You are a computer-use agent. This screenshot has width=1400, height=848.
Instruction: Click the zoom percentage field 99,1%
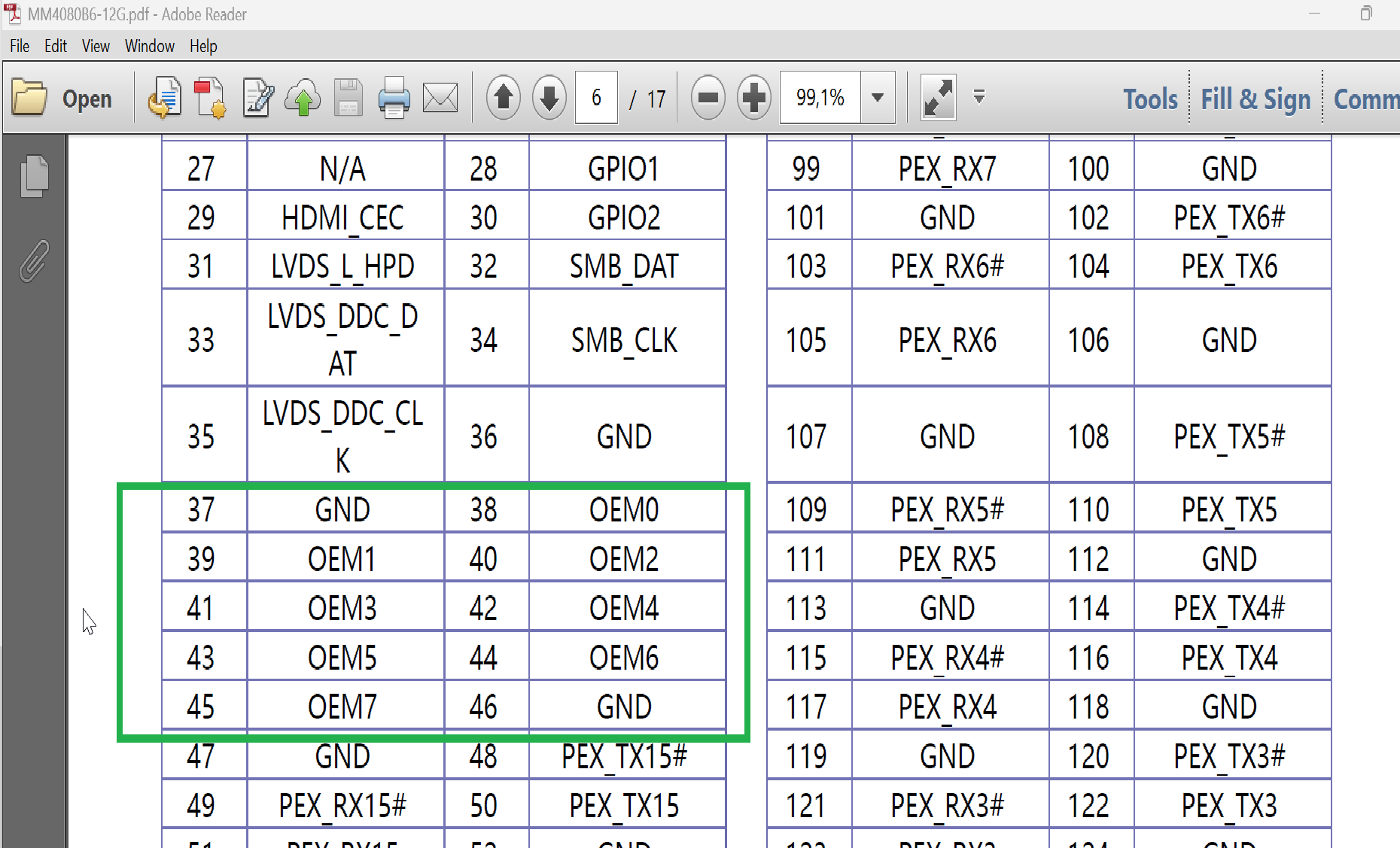tap(820, 97)
